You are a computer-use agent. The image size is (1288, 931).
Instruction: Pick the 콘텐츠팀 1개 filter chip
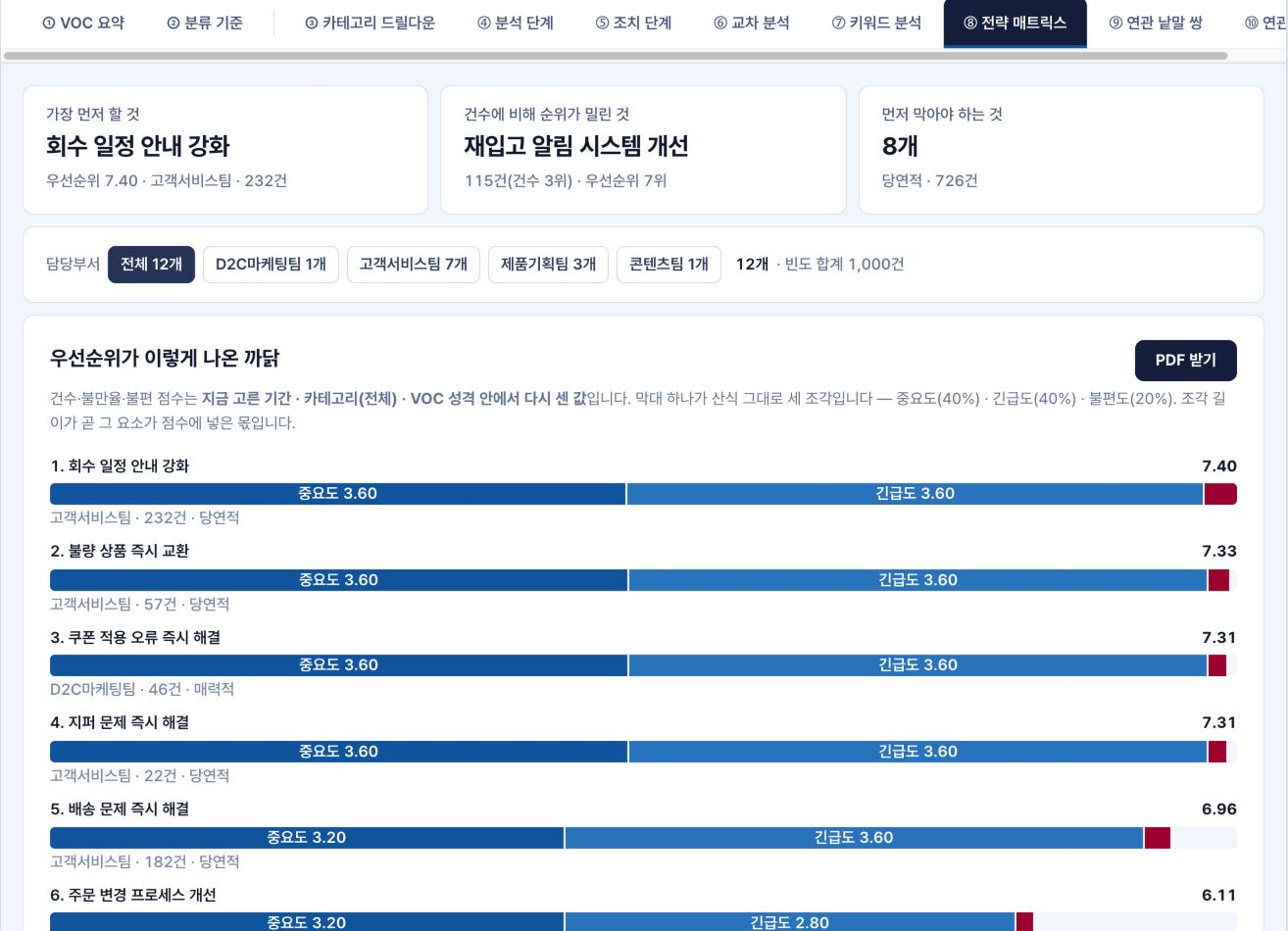[x=669, y=265]
